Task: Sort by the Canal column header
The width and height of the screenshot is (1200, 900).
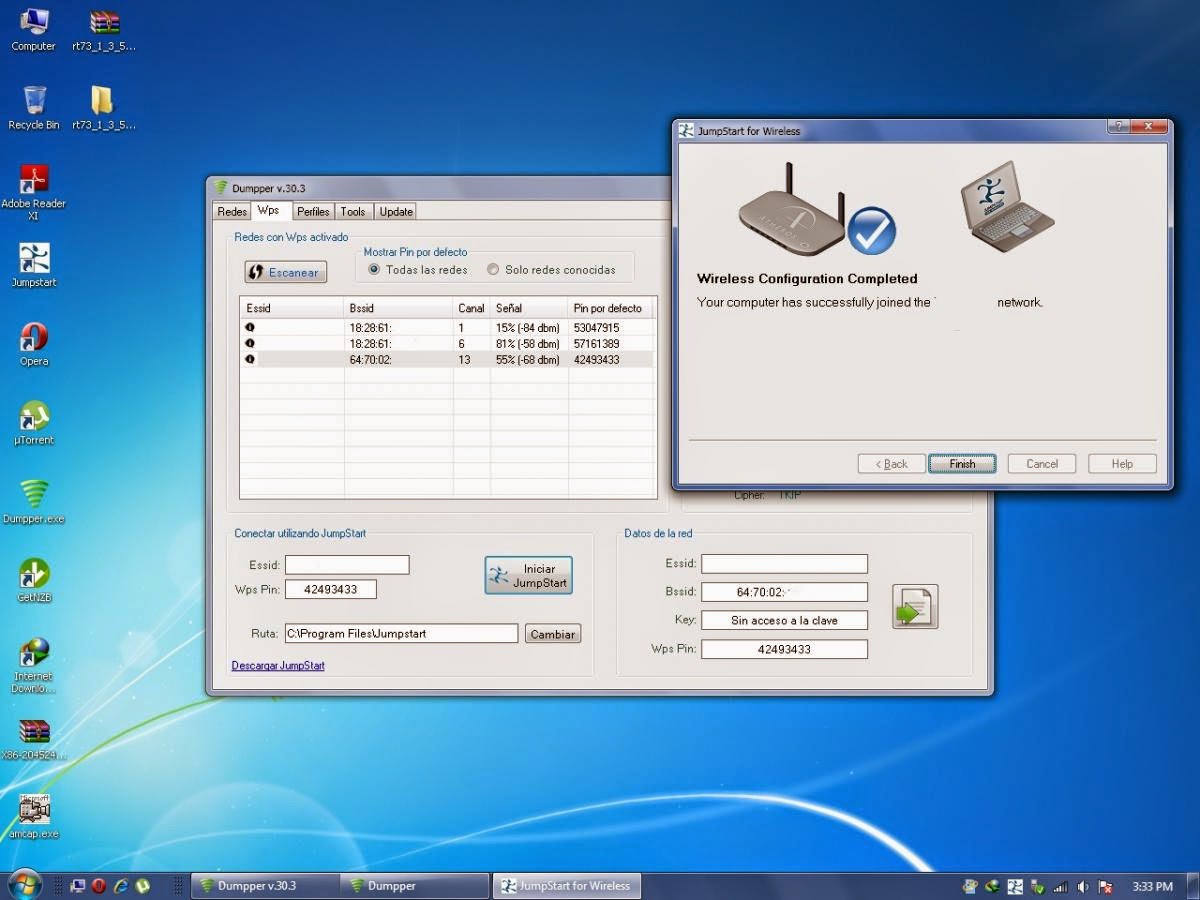Action: (x=471, y=308)
